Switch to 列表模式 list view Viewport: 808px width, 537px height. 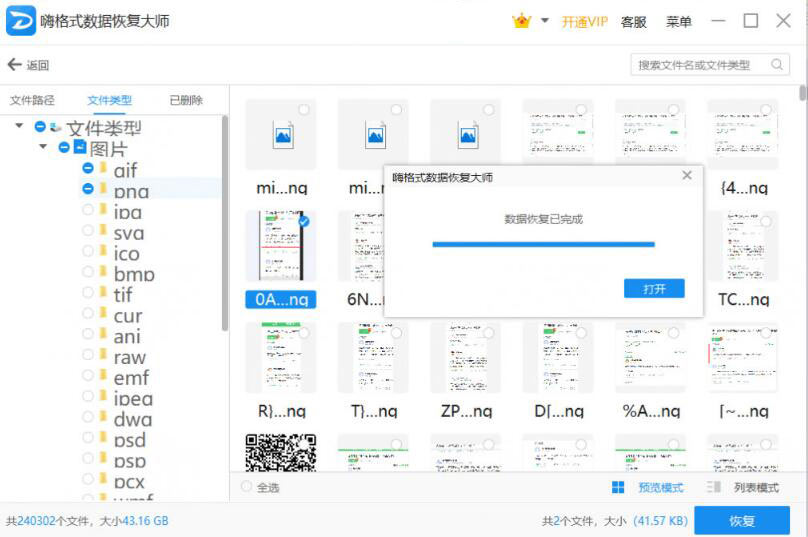click(743, 487)
